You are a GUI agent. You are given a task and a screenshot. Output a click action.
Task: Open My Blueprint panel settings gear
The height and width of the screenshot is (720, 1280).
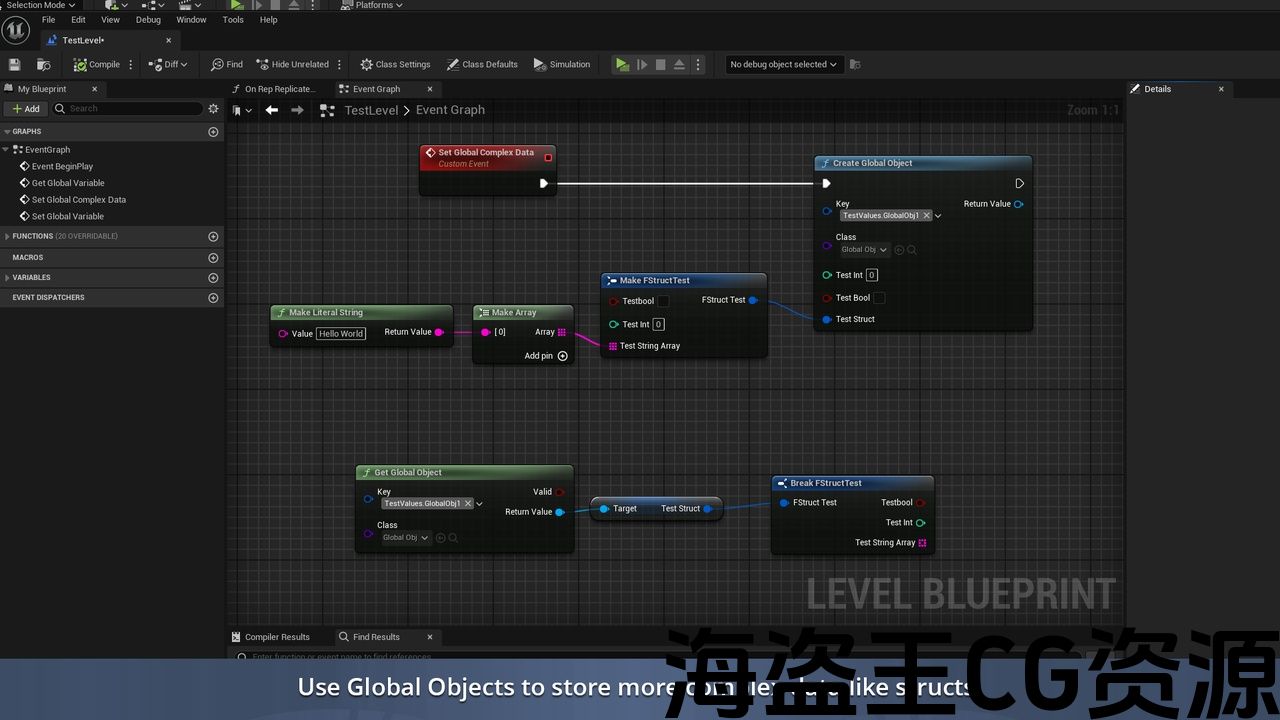pyautogui.click(x=213, y=108)
